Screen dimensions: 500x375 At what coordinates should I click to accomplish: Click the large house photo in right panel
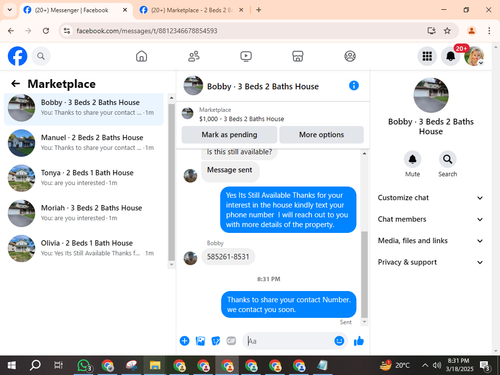point(431,95)
